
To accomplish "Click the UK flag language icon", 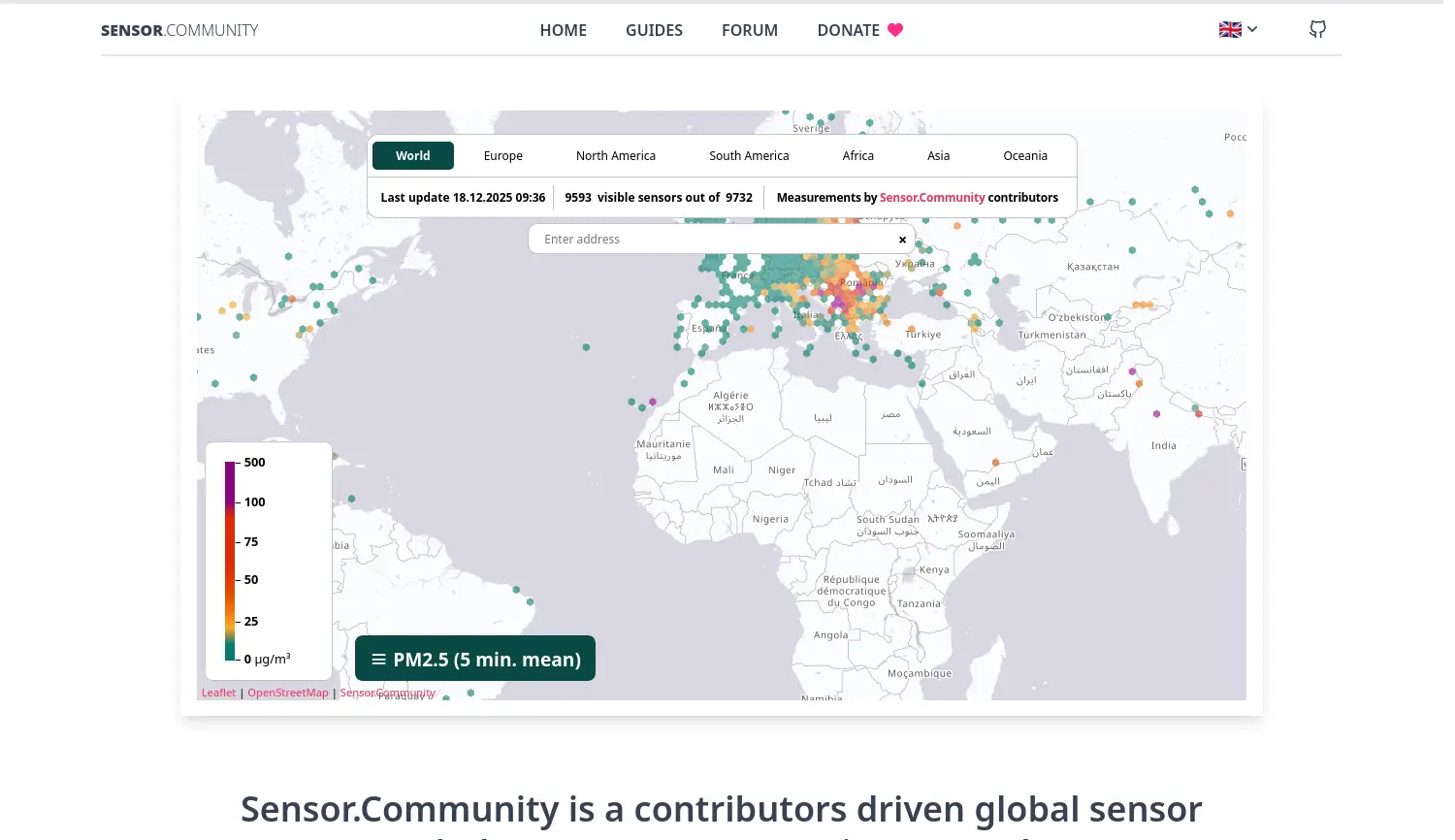I will point(1229,29).
